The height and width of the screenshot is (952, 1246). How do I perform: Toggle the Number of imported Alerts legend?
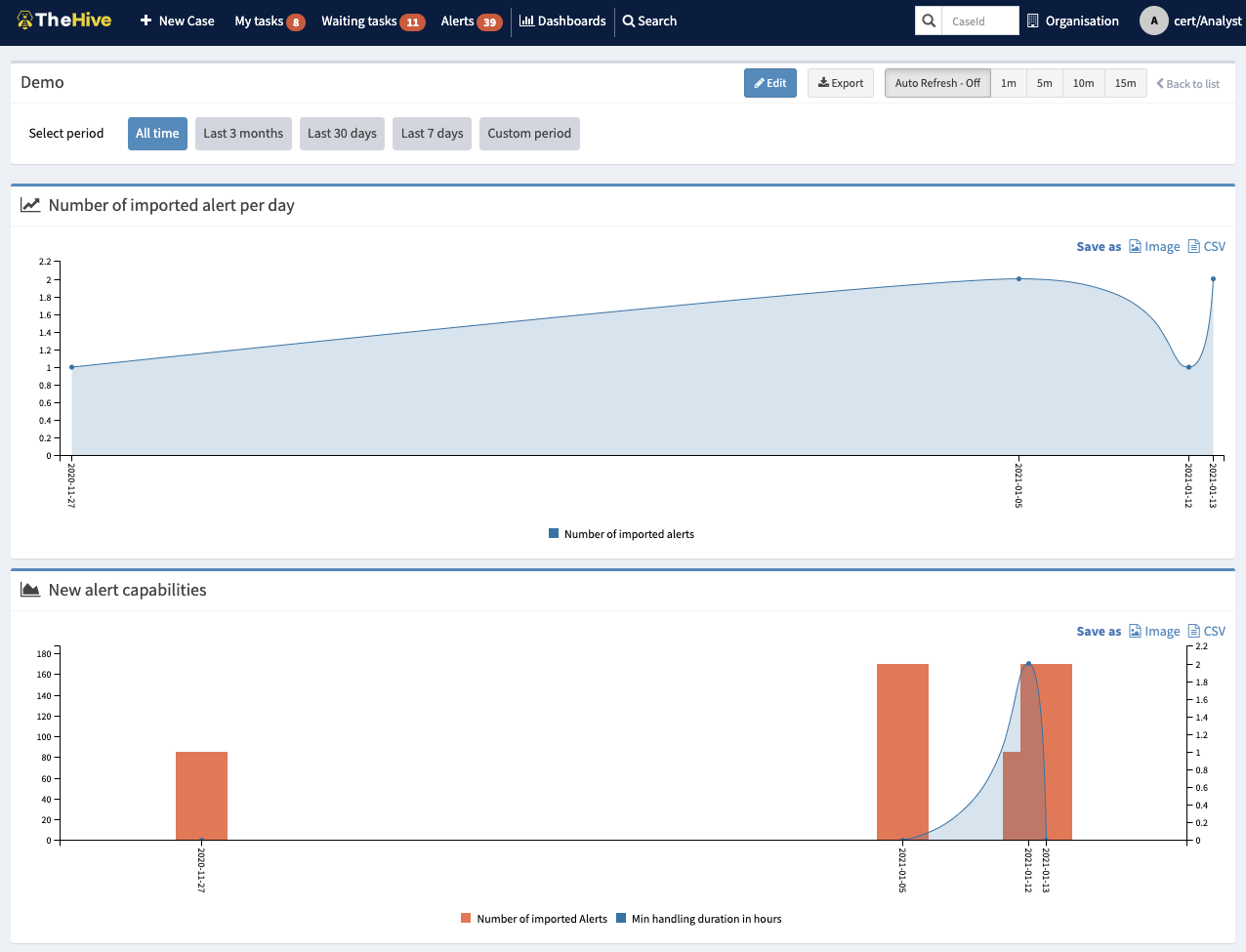pyautogui.click(x=533, y=918)
